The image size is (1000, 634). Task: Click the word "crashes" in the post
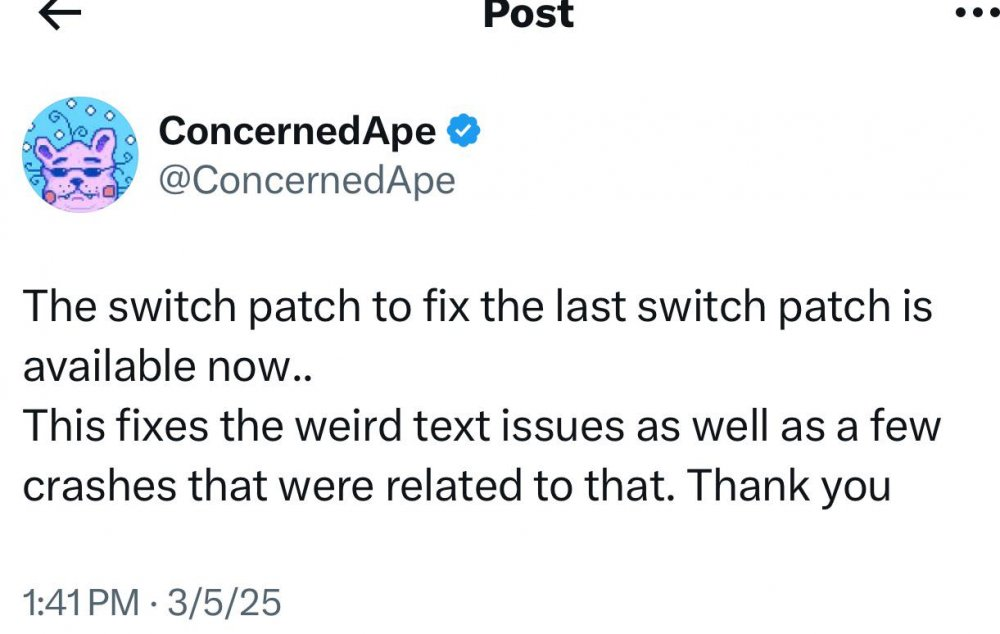(x=99, y=486)
